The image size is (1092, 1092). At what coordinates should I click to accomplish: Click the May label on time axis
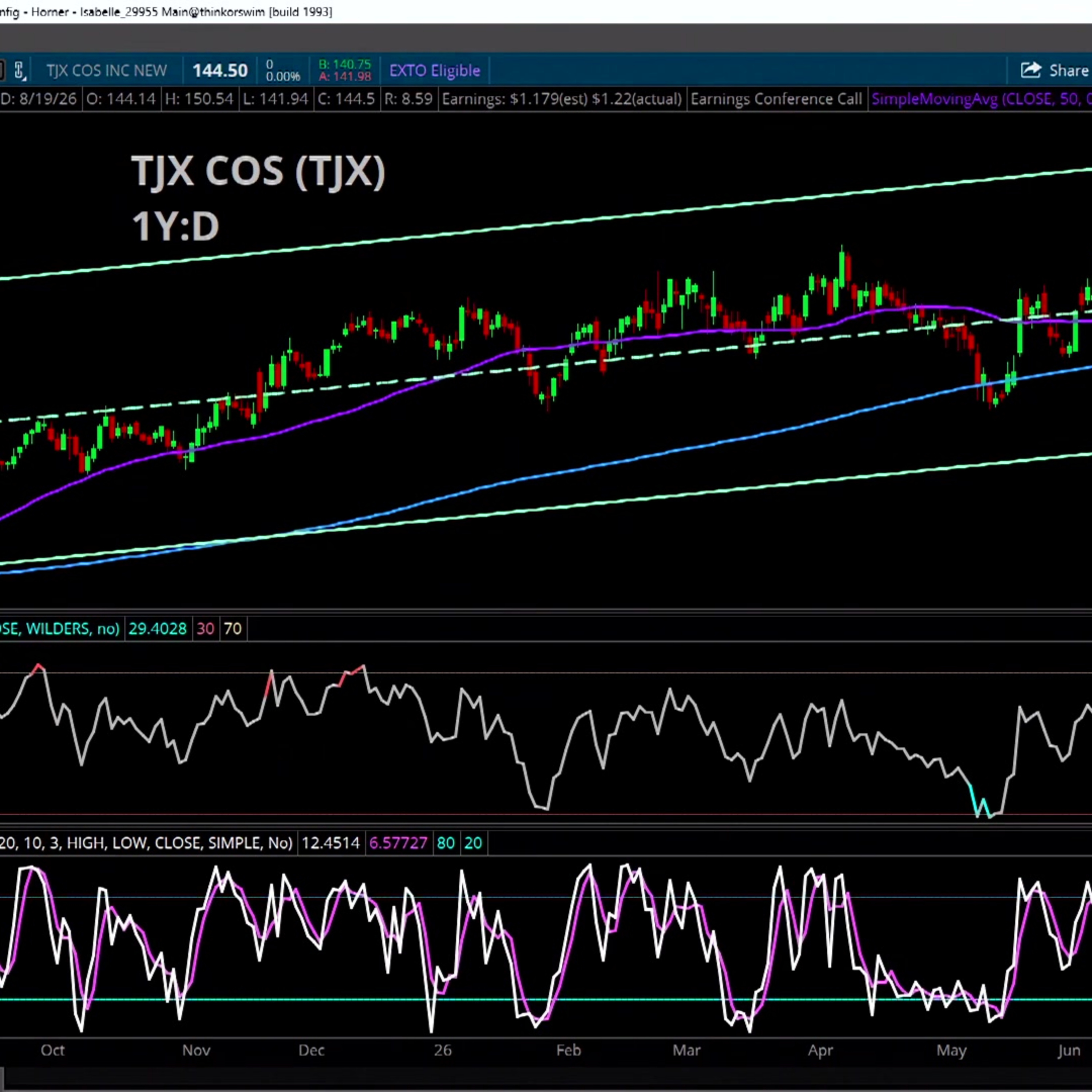click(x=952, y=1051)
